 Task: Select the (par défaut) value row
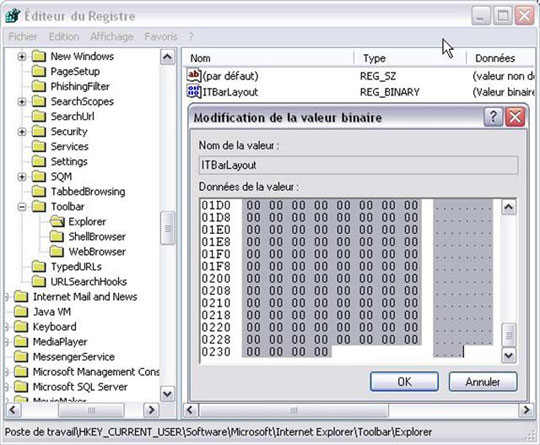tap(360, 76)
